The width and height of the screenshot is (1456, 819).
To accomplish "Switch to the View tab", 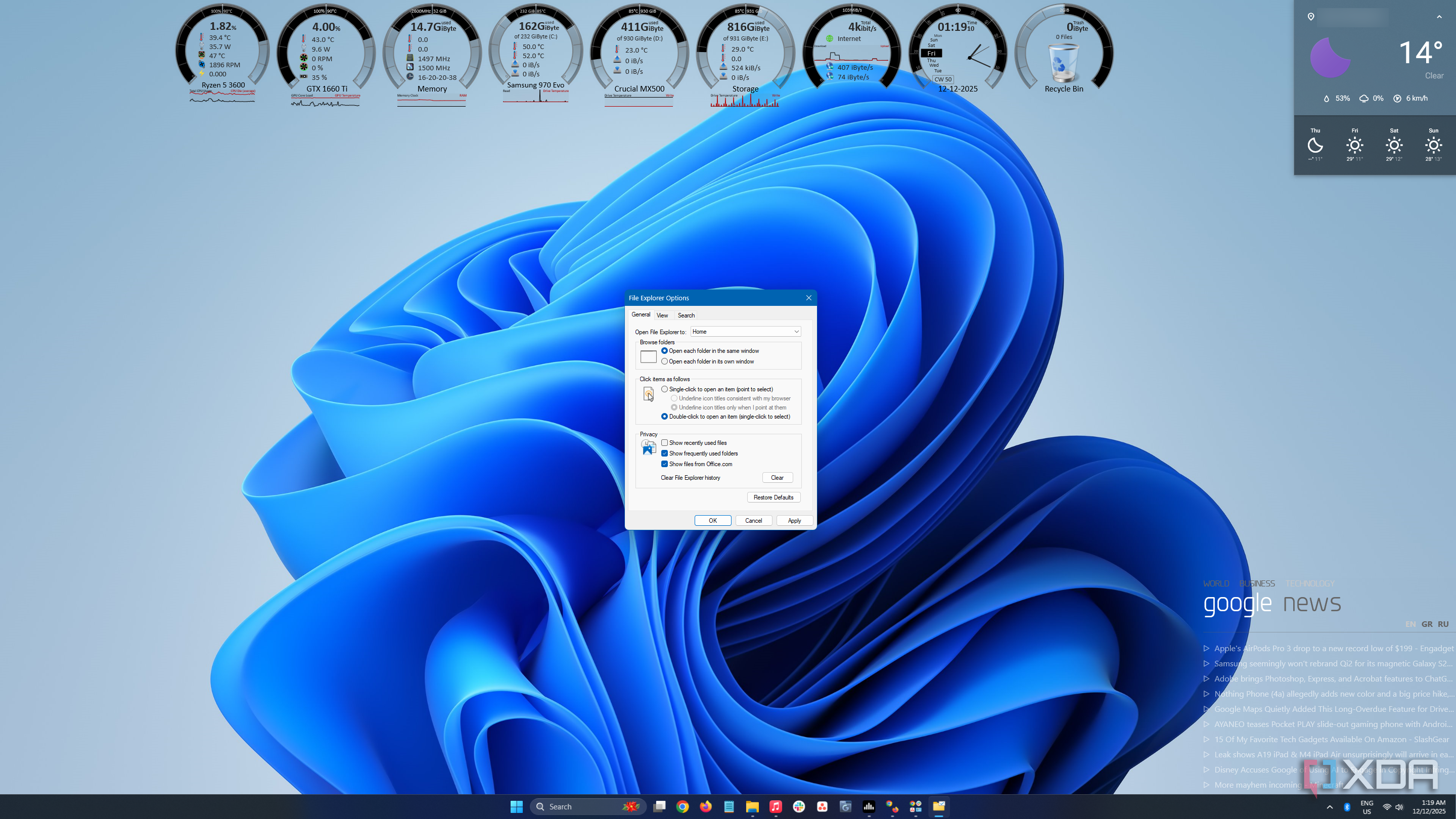I will click(662, 315).
